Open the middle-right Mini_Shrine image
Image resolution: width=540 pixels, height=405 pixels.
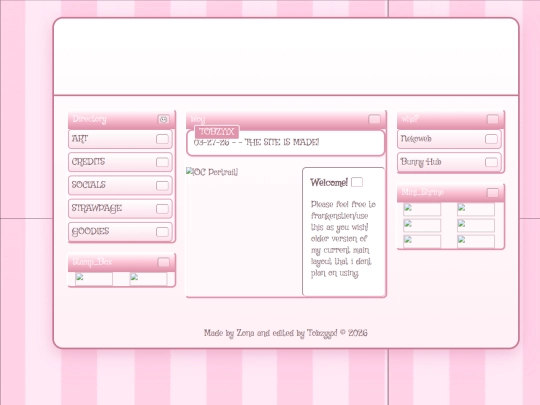[x=476, y=225]
